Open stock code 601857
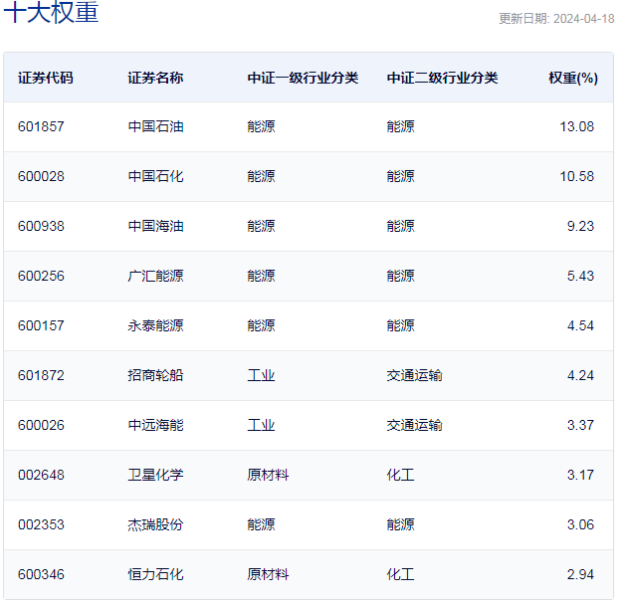The width and height of the screenshot is (618, 600). [x=41, y=127]
